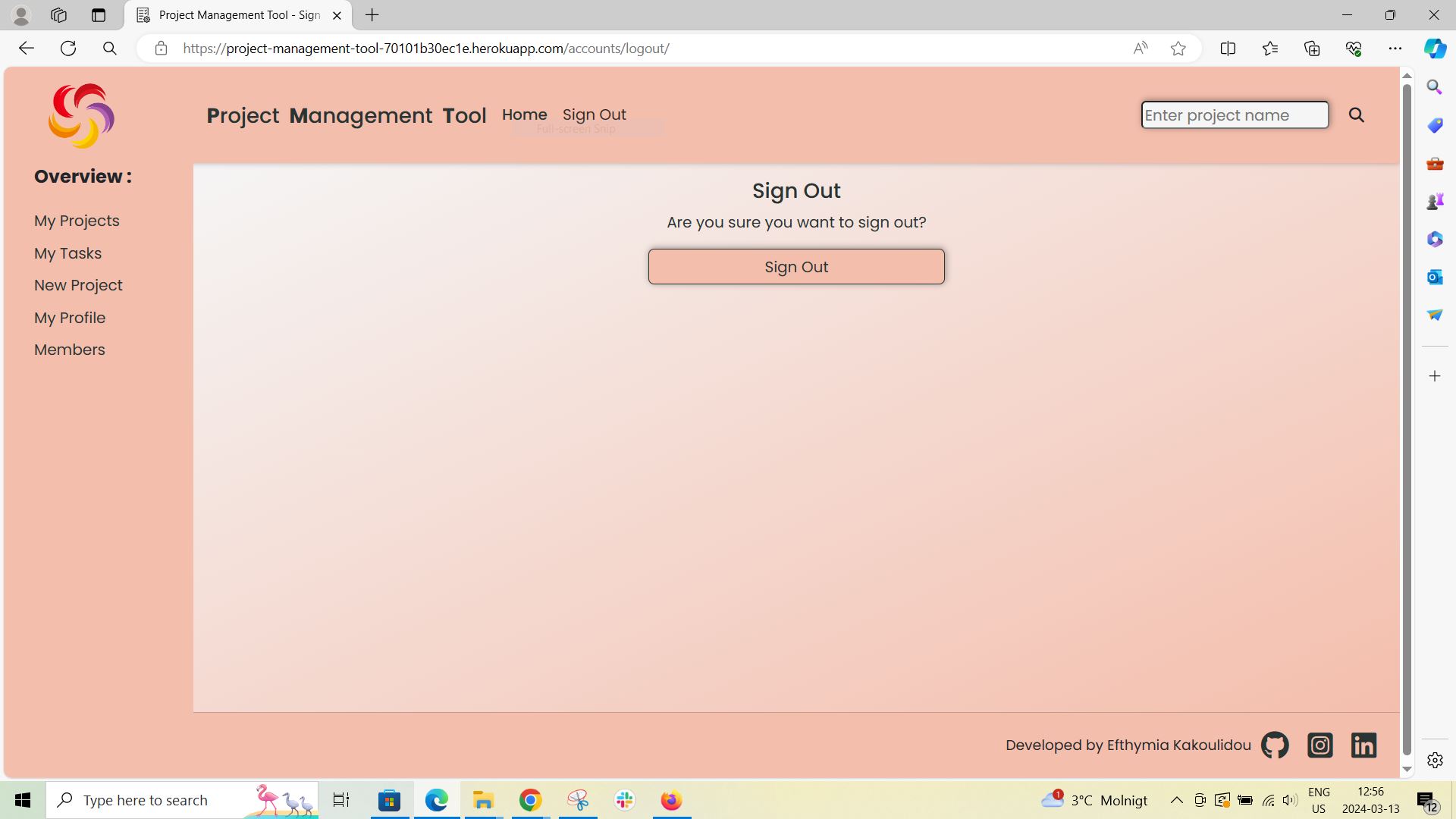Click the Project Management Tool flame logo
The height and width of the screenshot is (819, 1456).
click(x=80, y=115)
